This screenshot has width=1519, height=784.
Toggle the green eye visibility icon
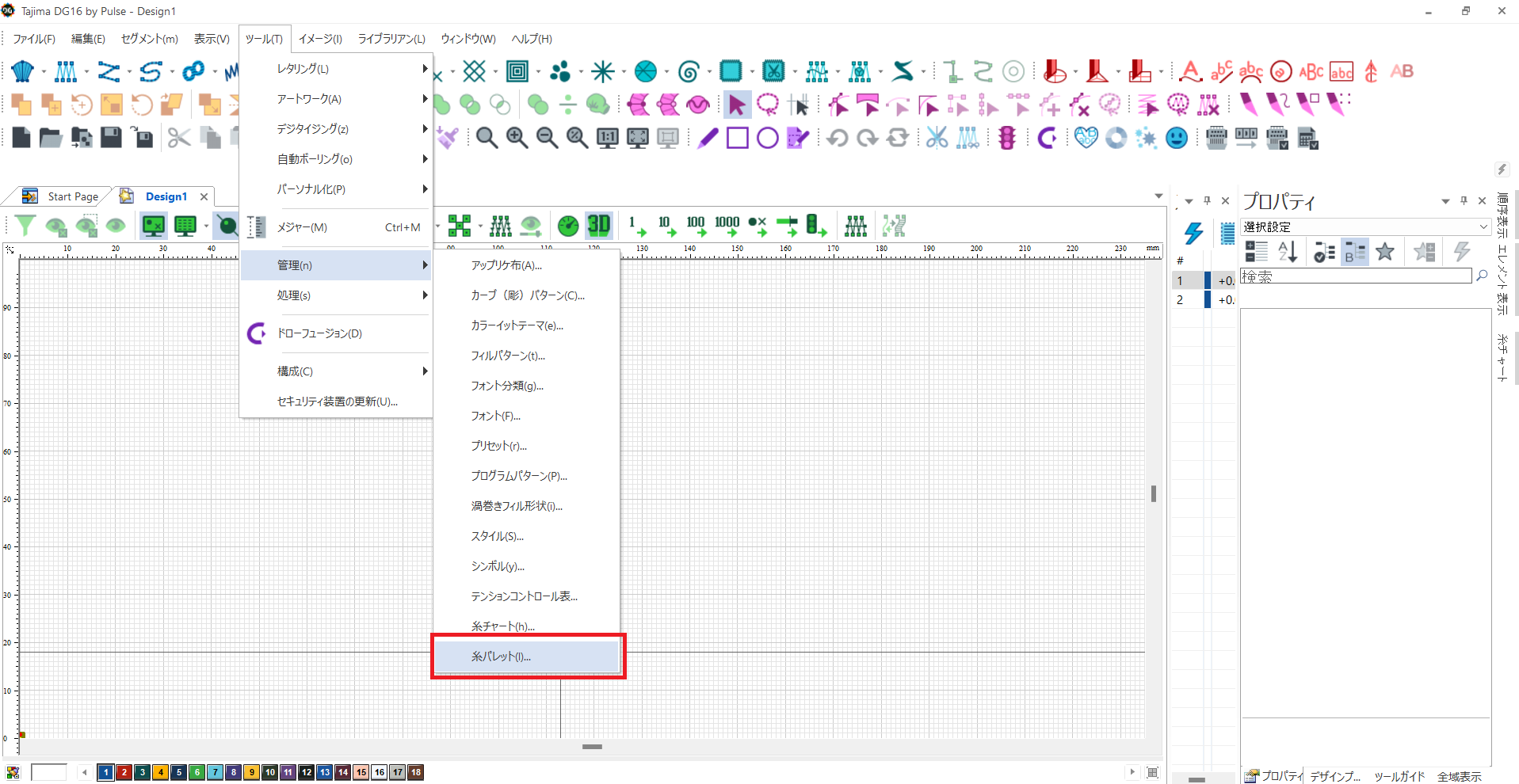click(x=116, y=226)
